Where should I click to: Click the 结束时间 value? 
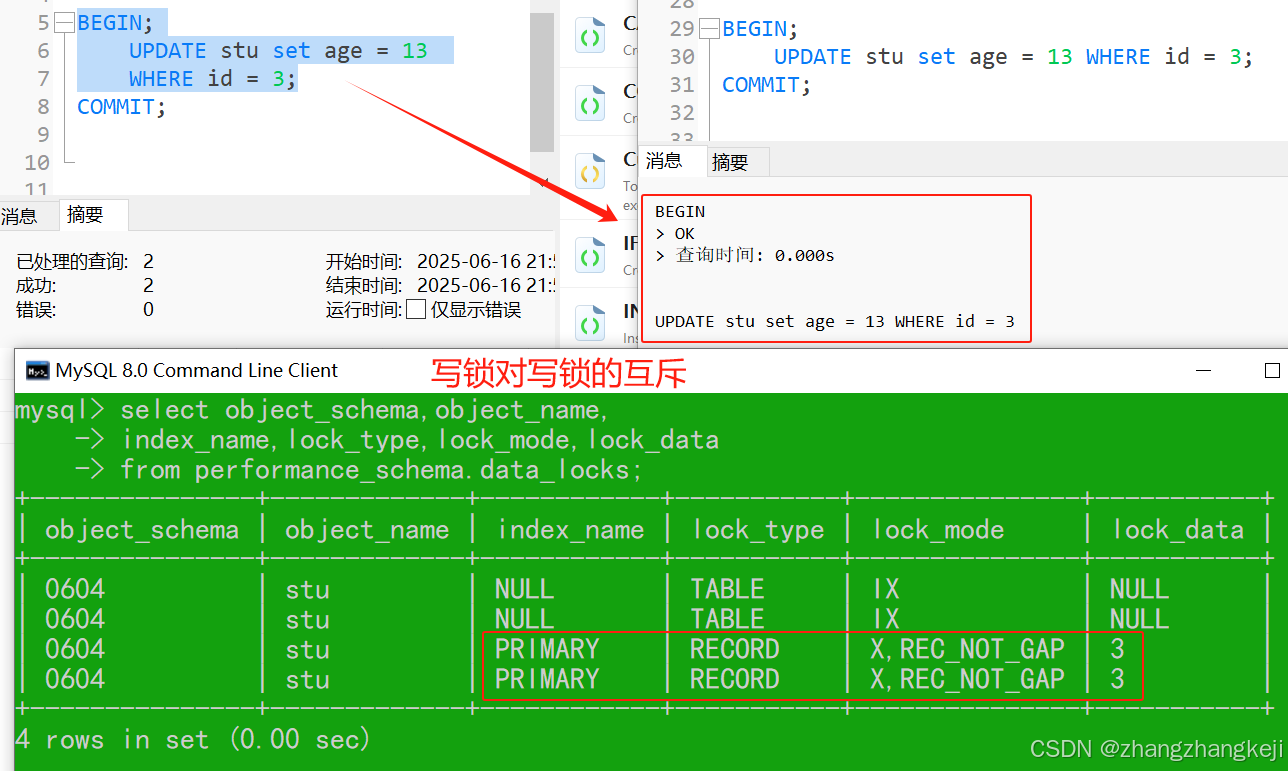[x=486, y=285]
